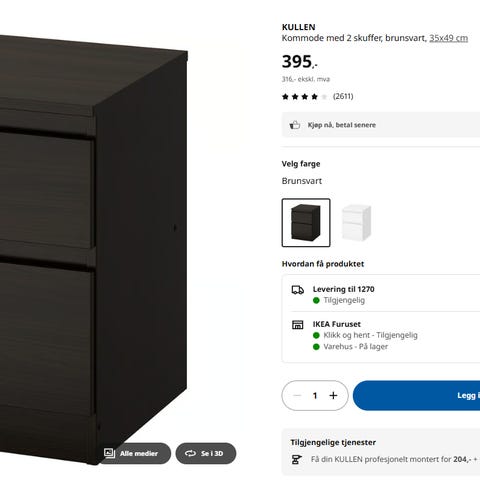Viewport: 480px width, 480px height.
Task: Click the rotate icon on Se i 3D
Action: pyautogui.click(x=190, y=453)
